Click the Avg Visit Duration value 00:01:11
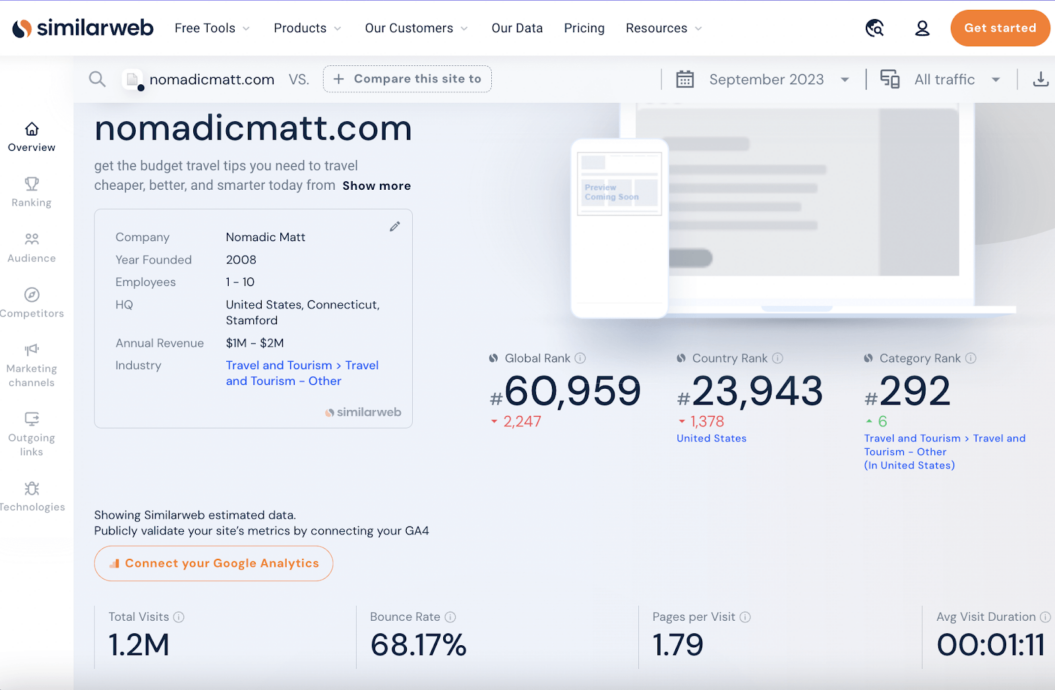 tap(990, 645)
